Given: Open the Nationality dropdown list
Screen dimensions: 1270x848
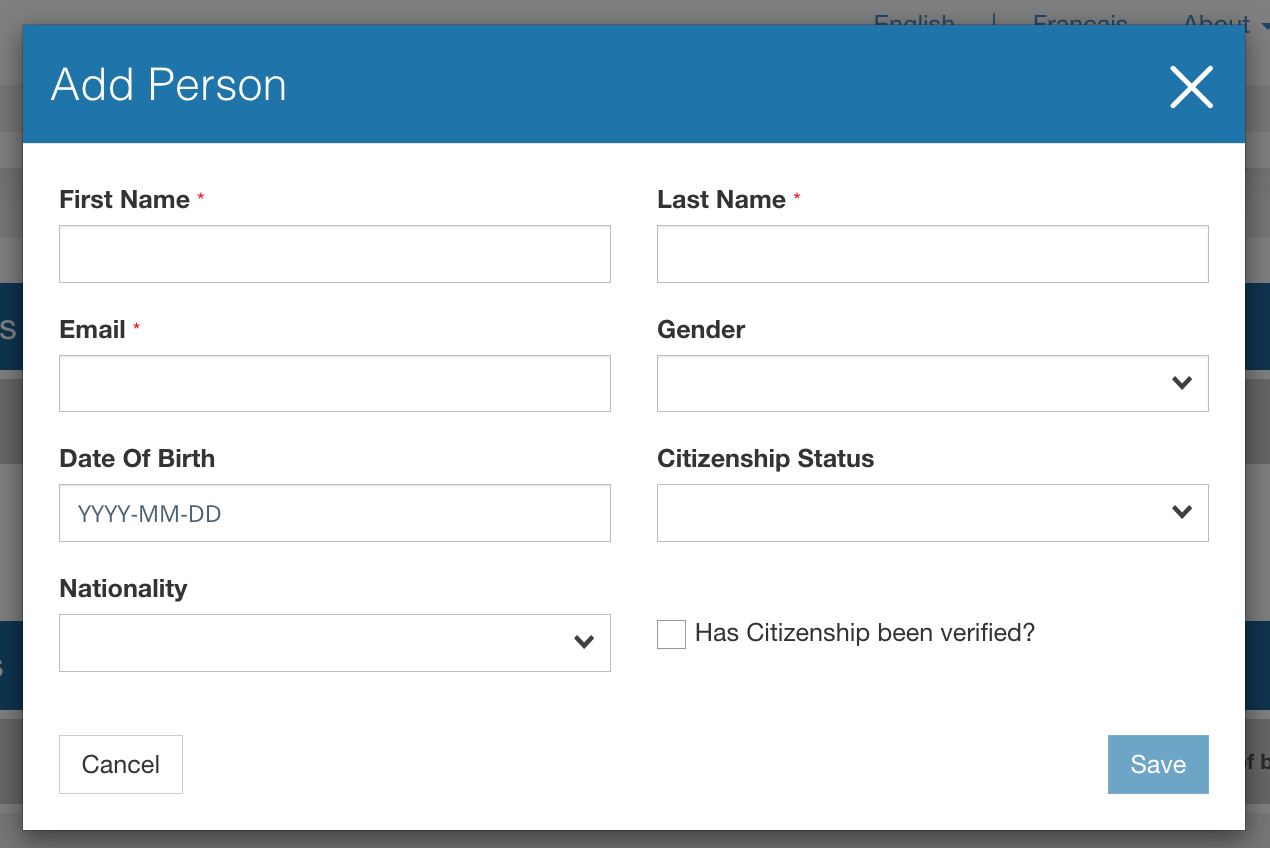Looking at the screenshot, I should [x=334, y=643].
